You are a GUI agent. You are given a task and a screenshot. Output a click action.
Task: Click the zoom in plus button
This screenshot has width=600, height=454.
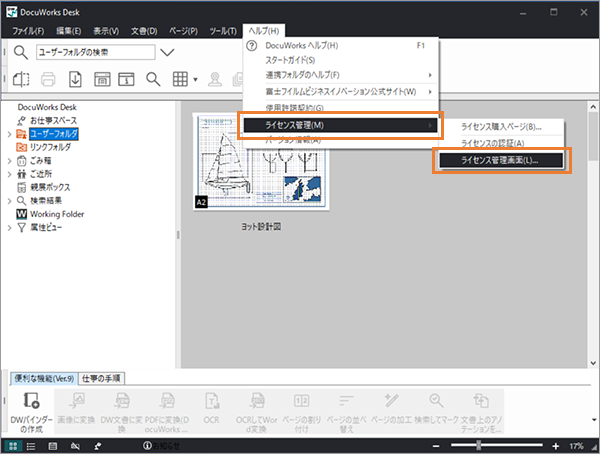556,446
